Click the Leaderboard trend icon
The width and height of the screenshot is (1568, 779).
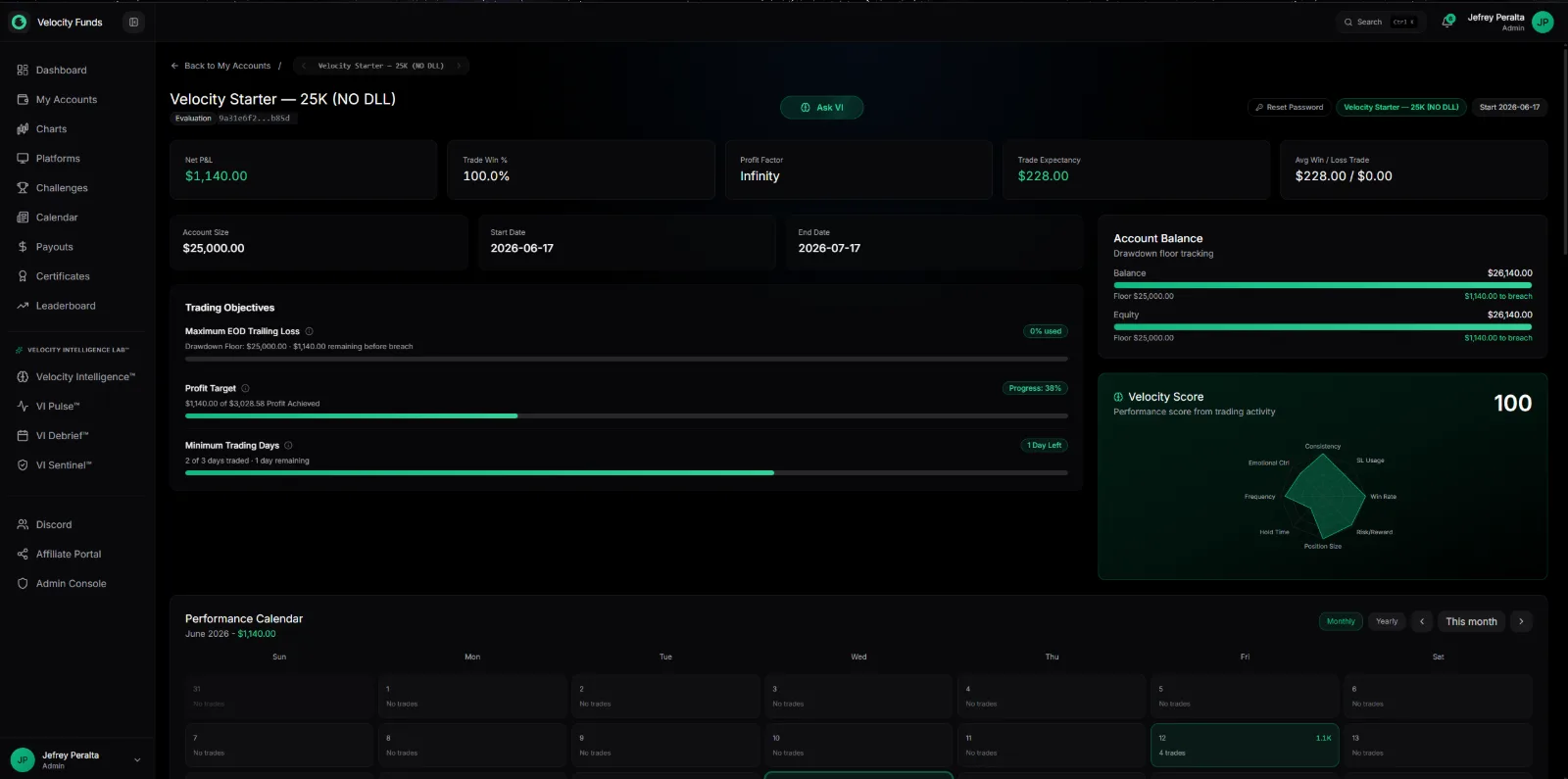pyautogui.click(x=23, y=306)
